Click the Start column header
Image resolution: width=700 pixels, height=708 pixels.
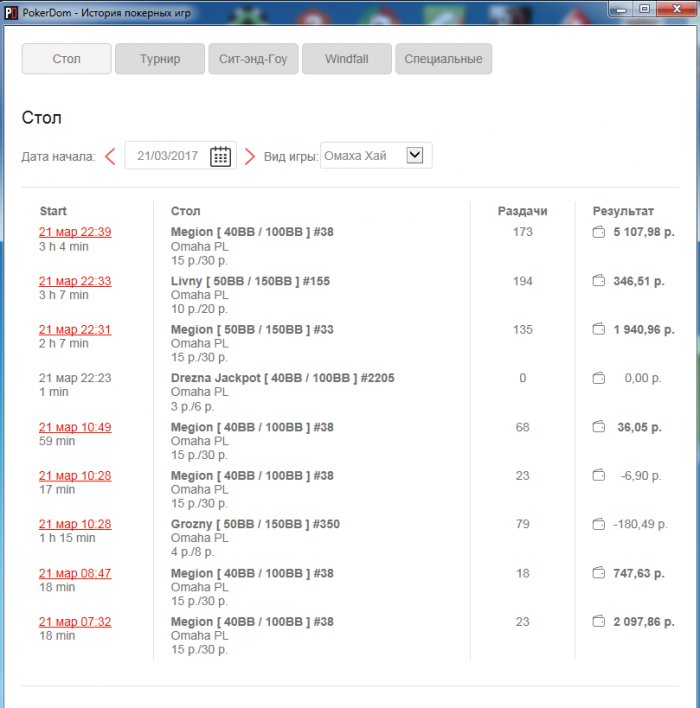pyautogui.click(x=53, y=211)
